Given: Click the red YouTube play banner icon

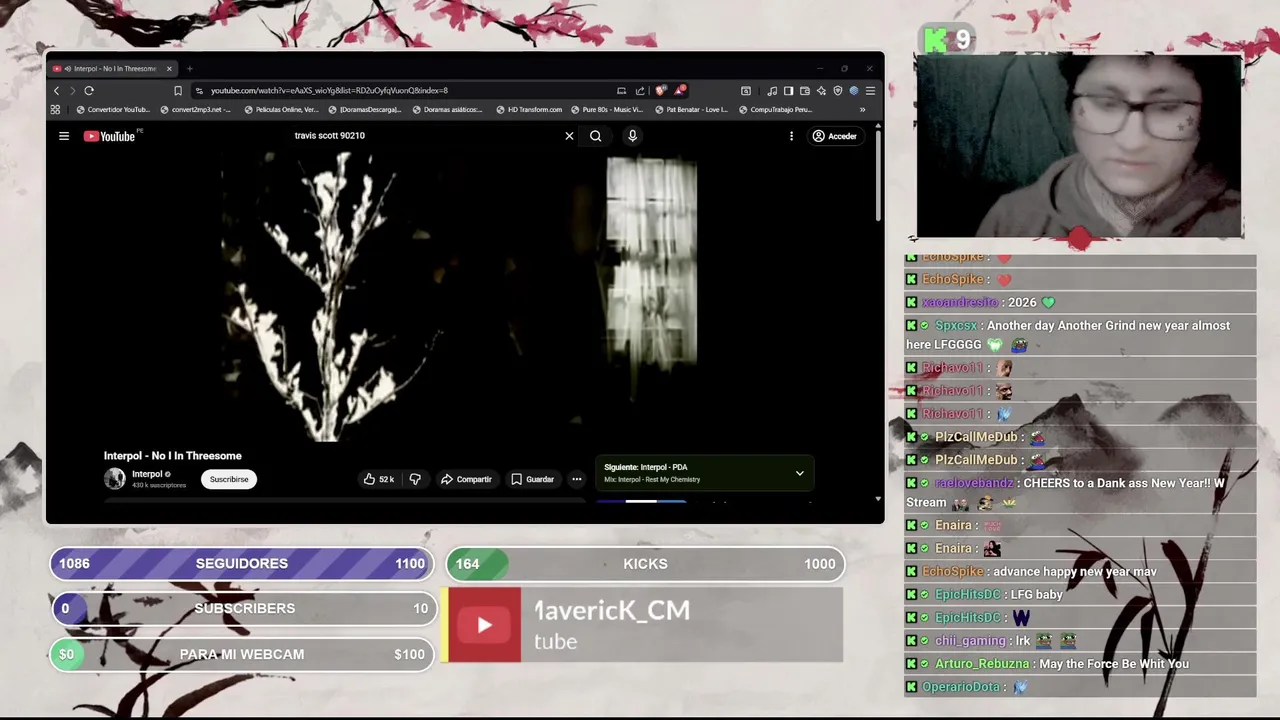Looking at the screenshot, I should (x=484, y=625).
